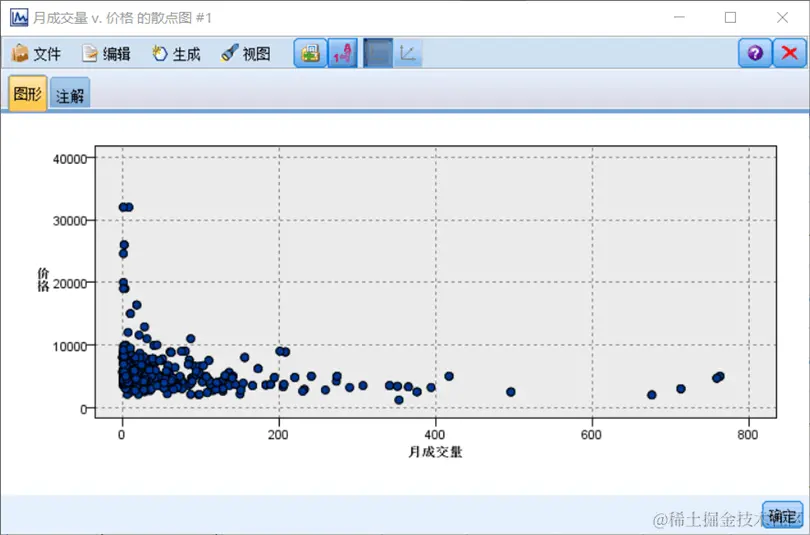Select the point at about 24500 价格
The width and height of the screenshot is (810, 535).
(123, 254)
